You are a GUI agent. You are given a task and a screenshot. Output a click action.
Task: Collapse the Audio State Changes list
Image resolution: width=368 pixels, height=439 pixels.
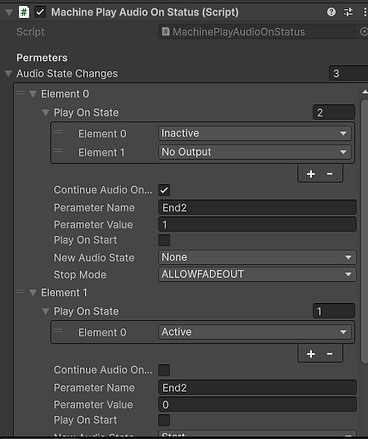(x=8, y=73)
